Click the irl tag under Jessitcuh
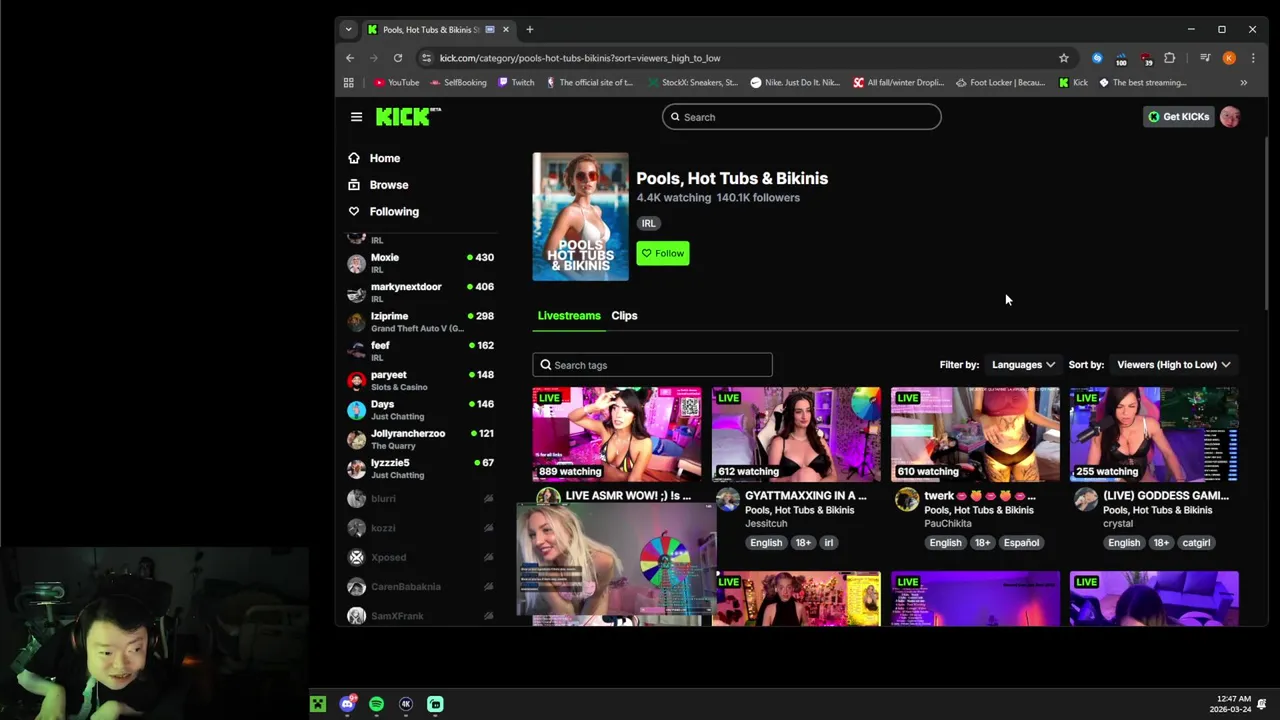Image resolution: width=1280 pixels, height=720 pixels. pyautogui.click(x=829, y=543)
